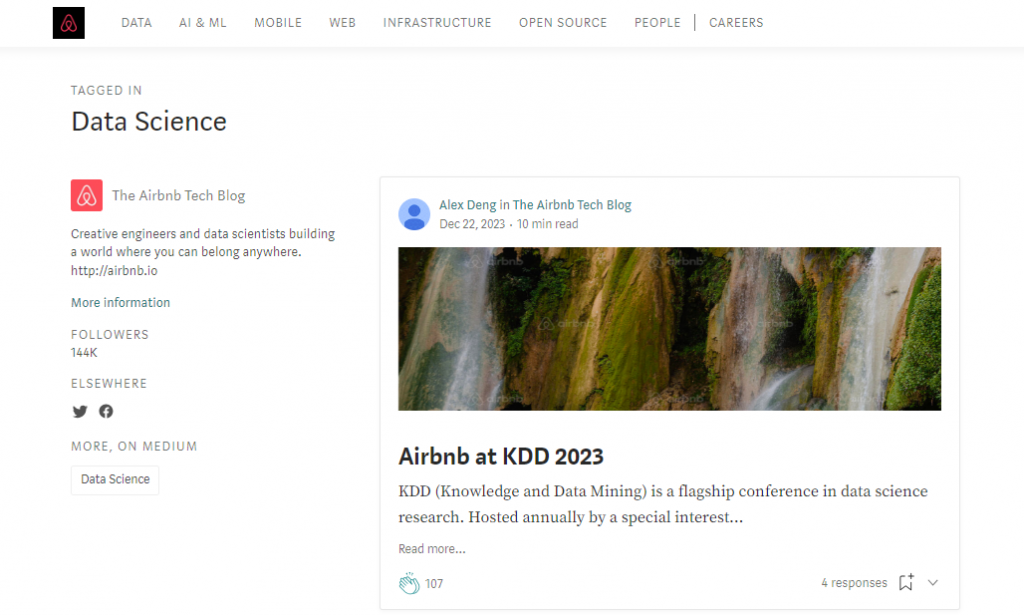Click the More information link
The height and width of the screenshot is (616, 1024).
pyautogui.click(x=120, y=302)
